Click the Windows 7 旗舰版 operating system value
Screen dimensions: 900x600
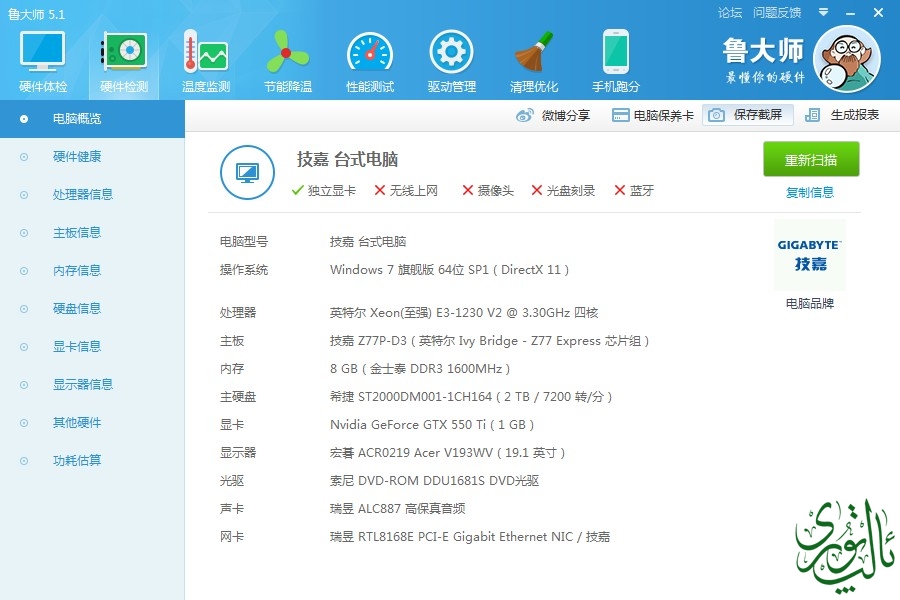click(449, 270)
